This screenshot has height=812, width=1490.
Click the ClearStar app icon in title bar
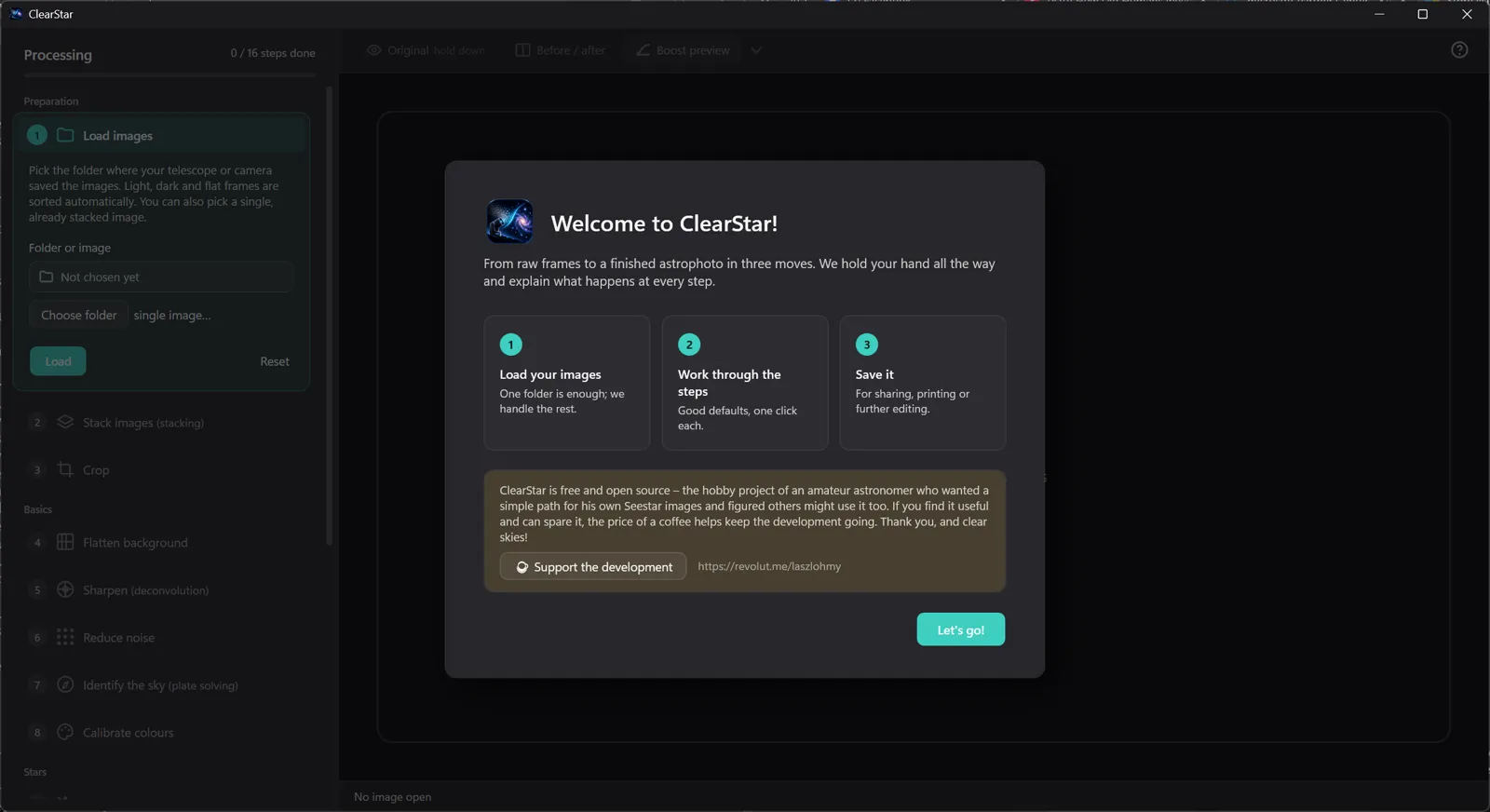16,14
